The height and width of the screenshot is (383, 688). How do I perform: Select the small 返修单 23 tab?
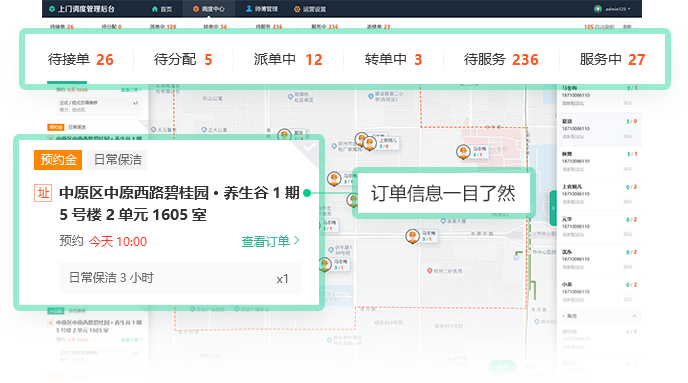[378, 27]
